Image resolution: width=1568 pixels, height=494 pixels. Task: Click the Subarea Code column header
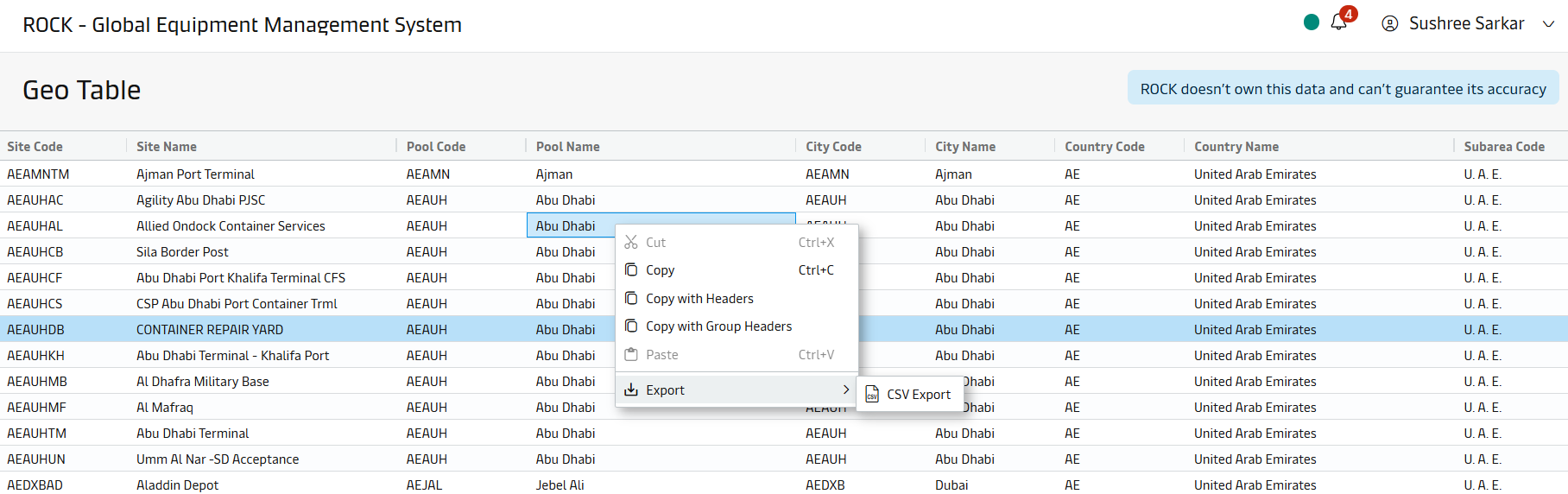pyautogui.click(x=1503, y=147)
